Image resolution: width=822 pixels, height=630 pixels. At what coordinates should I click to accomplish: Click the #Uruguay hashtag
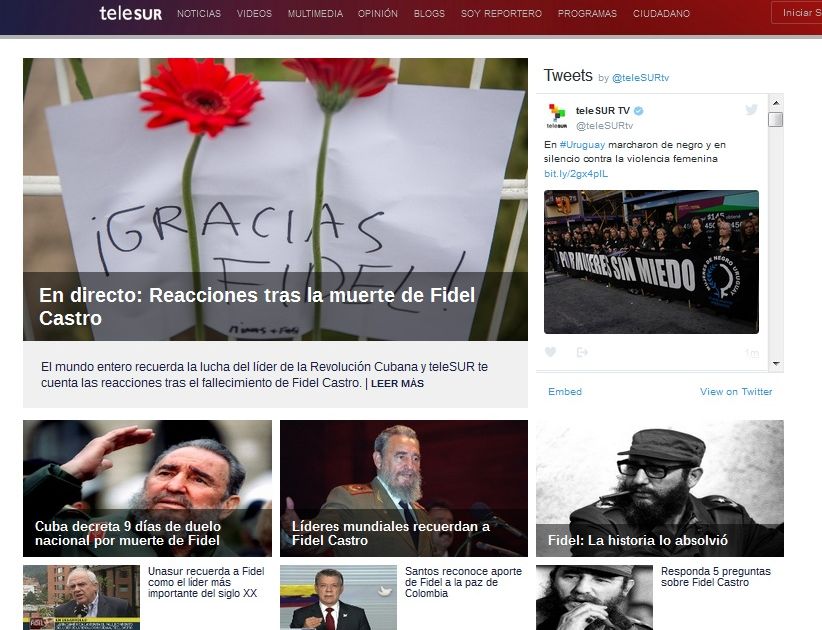[x=582, y=145]
